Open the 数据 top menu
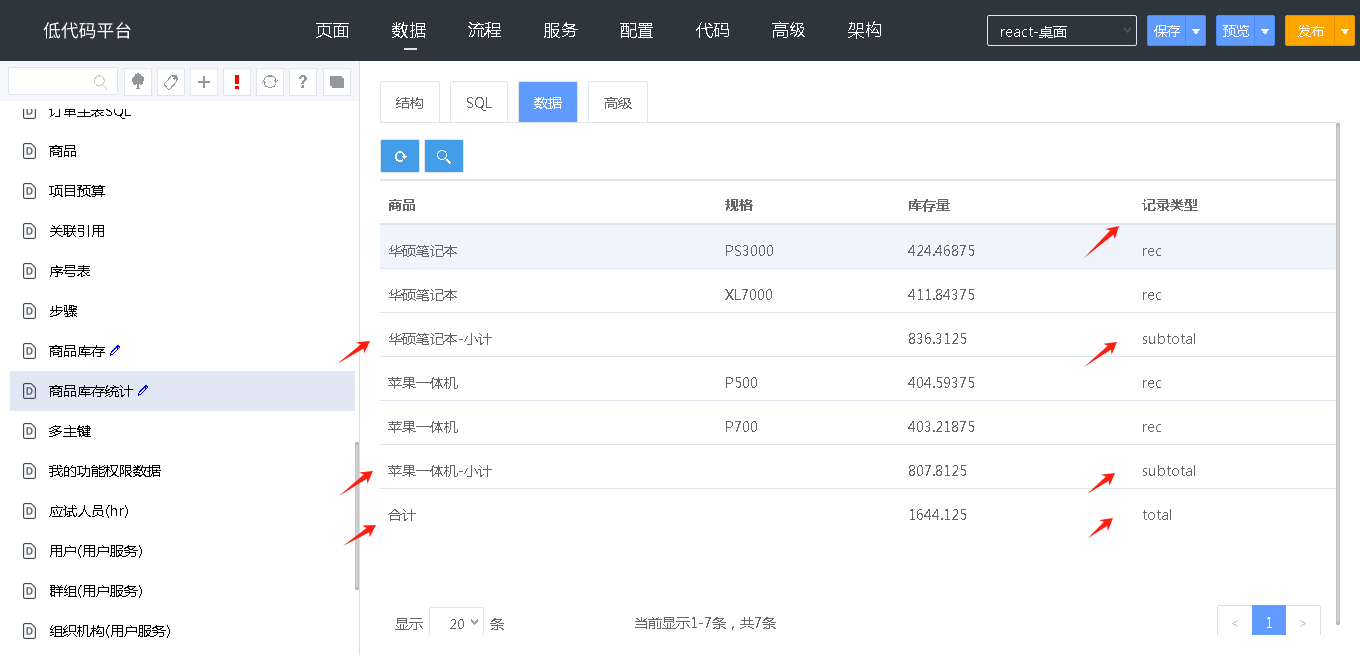Viewport: 1360px width, 655px height. tap(409, 30)
